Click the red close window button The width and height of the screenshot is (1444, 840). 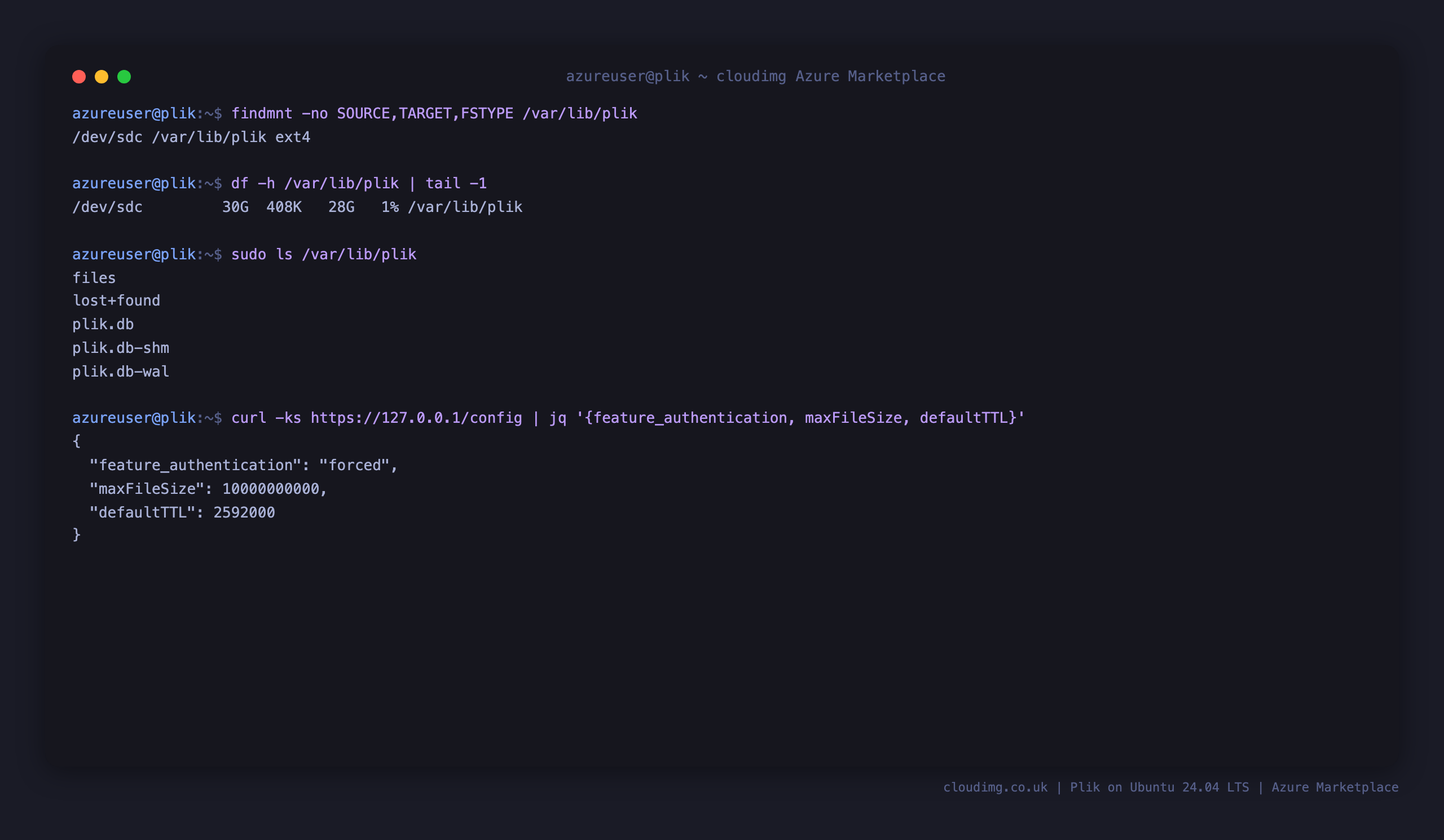(x=79, y=77)
